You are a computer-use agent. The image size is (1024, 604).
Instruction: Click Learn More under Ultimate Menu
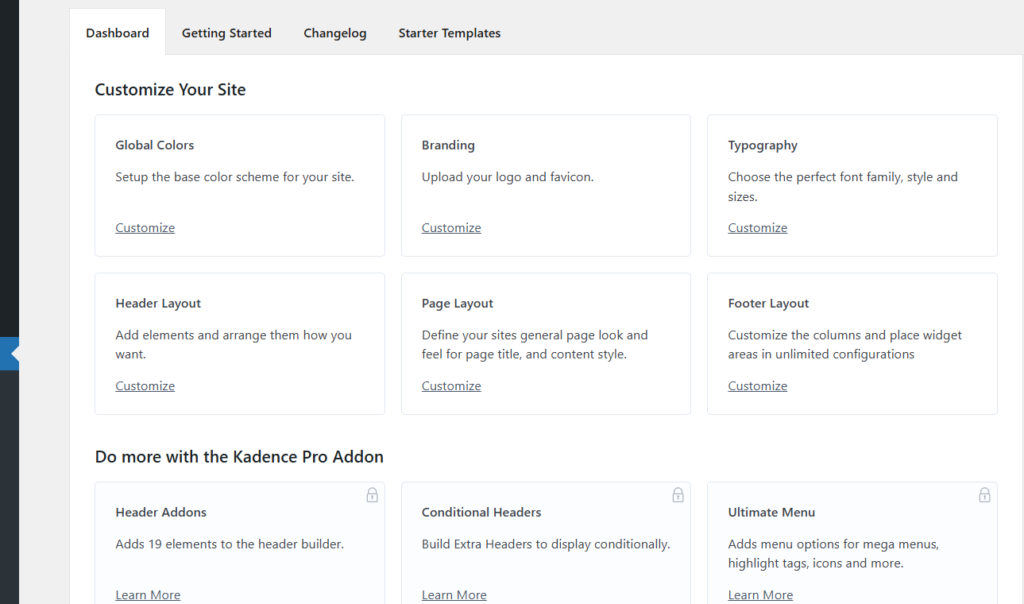point(760,594)
